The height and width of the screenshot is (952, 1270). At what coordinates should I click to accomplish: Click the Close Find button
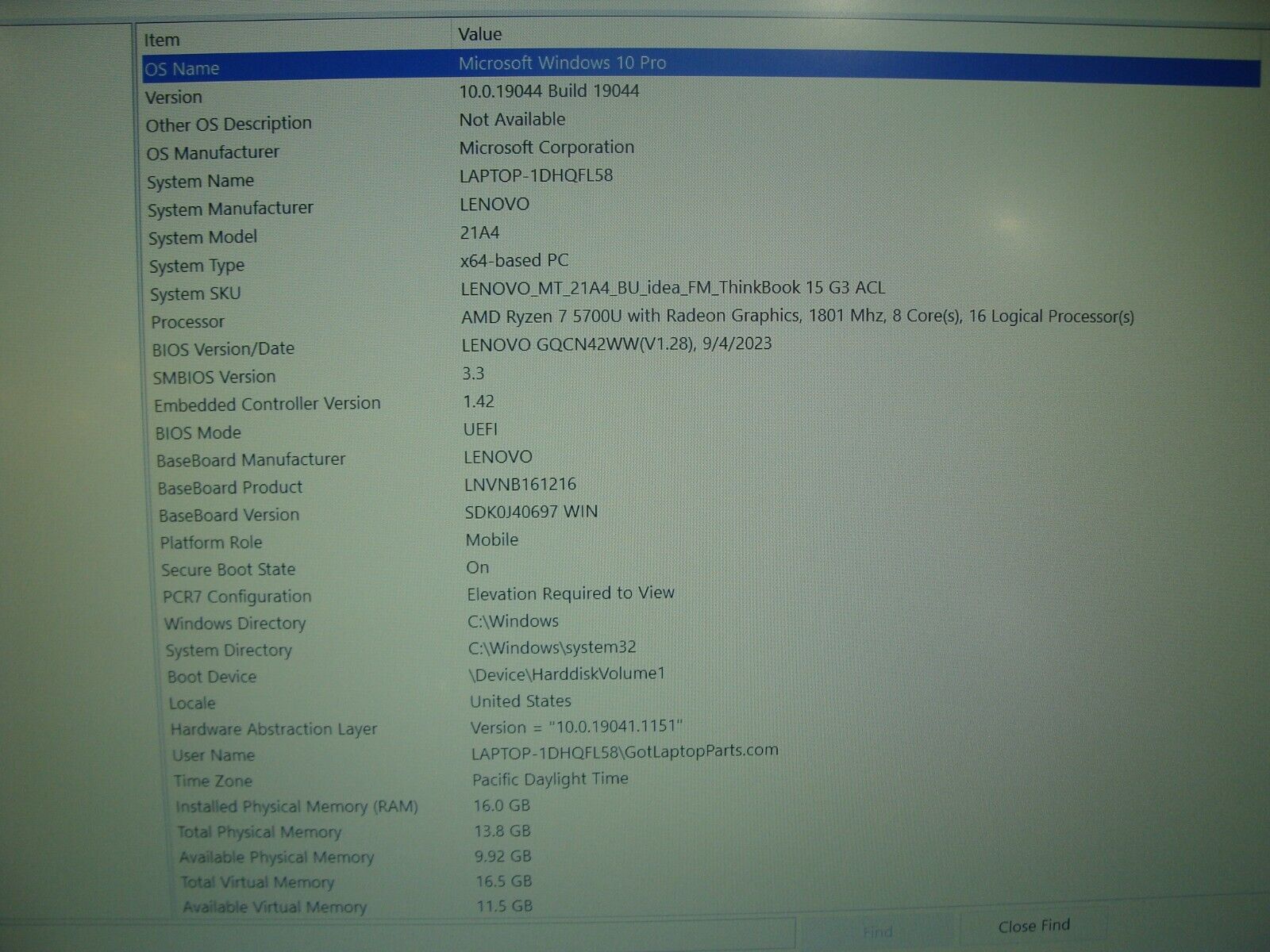click(1033, 926)
